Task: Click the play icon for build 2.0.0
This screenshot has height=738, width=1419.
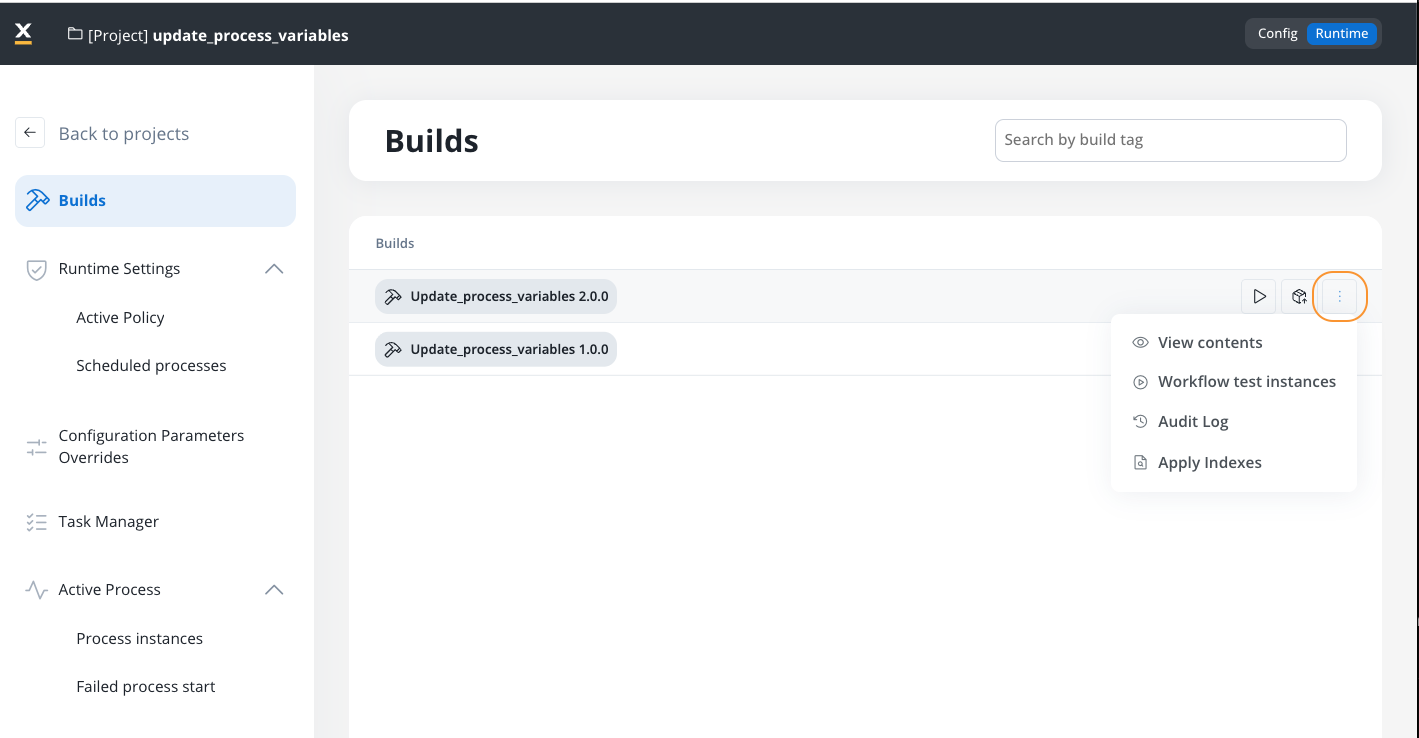Action: [x=1259, y=296]
